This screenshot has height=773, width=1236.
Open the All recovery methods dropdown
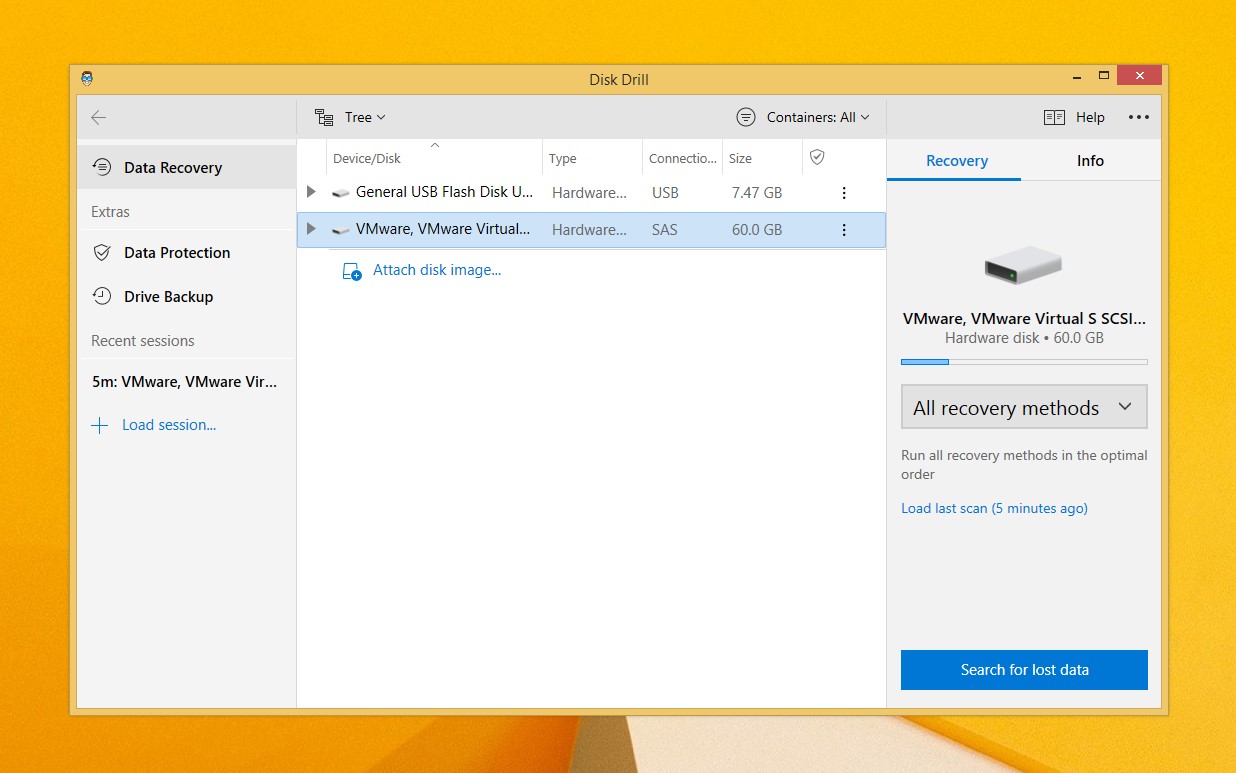click(1024, 408)
